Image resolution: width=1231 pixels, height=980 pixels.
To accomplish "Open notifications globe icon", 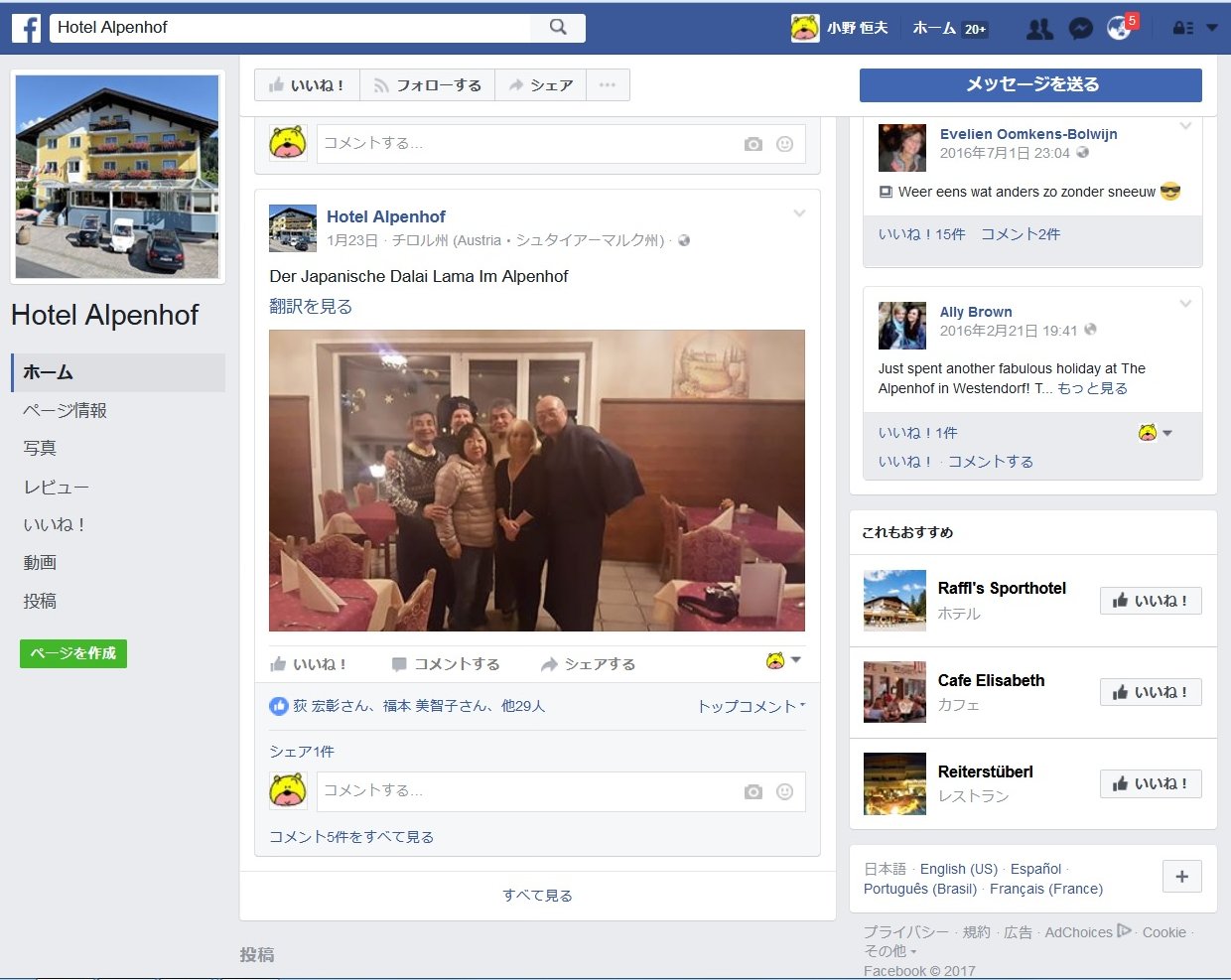I will click(x=1119, y=29).
